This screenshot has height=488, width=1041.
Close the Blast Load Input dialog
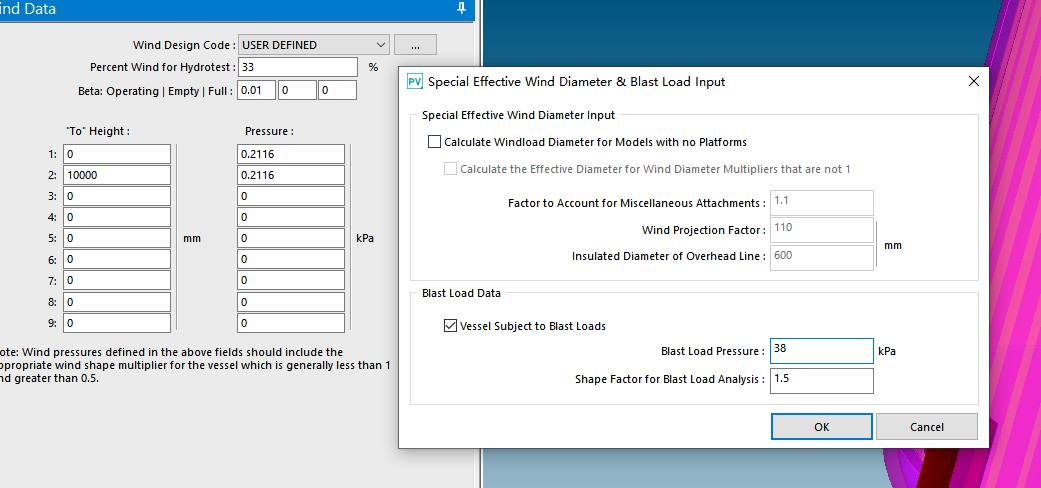973,82
